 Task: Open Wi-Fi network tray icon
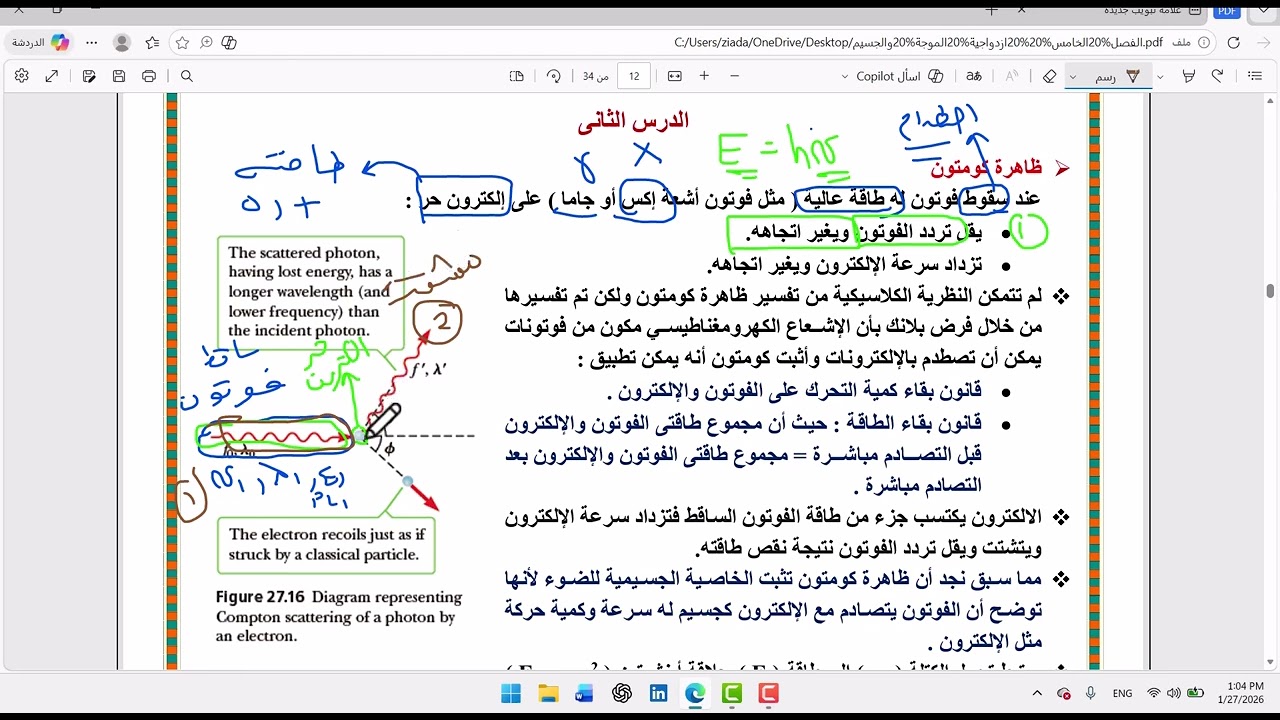coord(1153,693)
